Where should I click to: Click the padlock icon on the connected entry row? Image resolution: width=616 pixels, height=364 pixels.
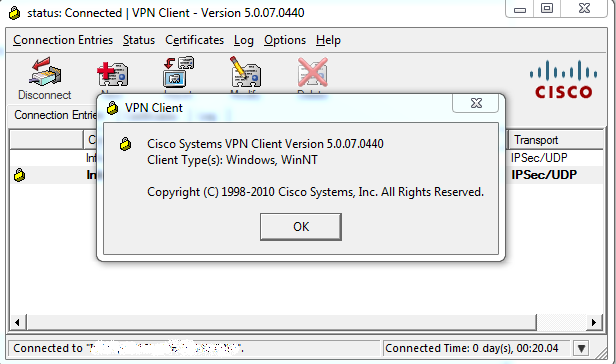[19, 175]
